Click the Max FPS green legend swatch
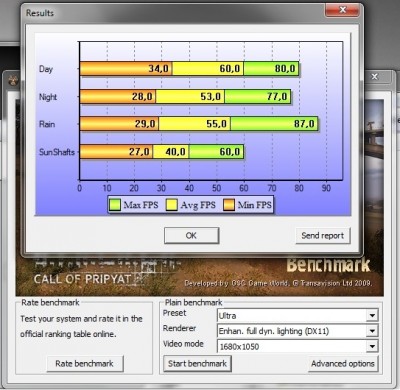Screen dimensions: 400x390 pos(115,205)
